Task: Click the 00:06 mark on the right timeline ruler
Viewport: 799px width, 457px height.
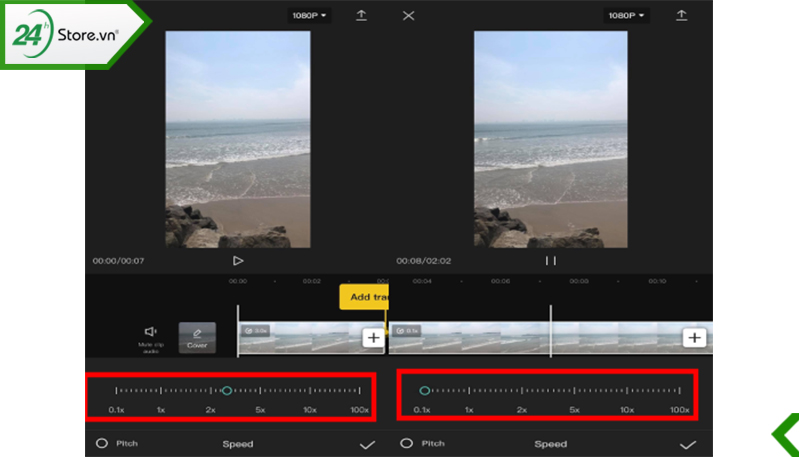Action: (x=500, y=281)
